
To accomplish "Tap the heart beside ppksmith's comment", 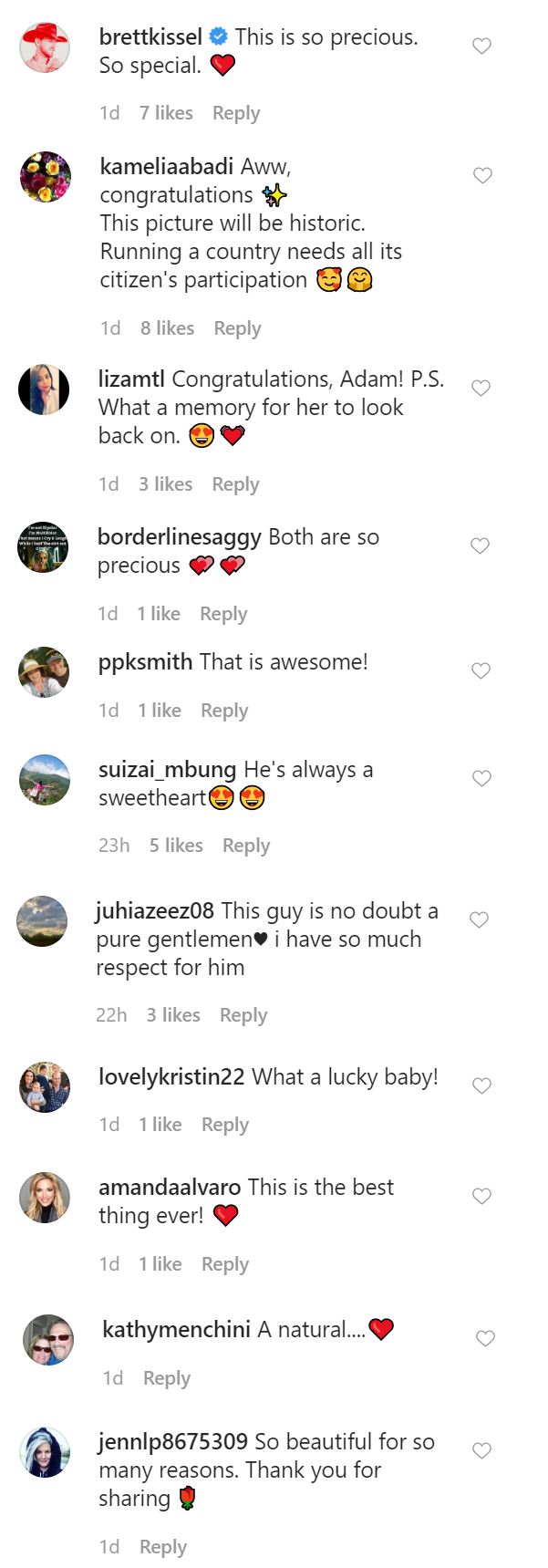I will point(481,670).
